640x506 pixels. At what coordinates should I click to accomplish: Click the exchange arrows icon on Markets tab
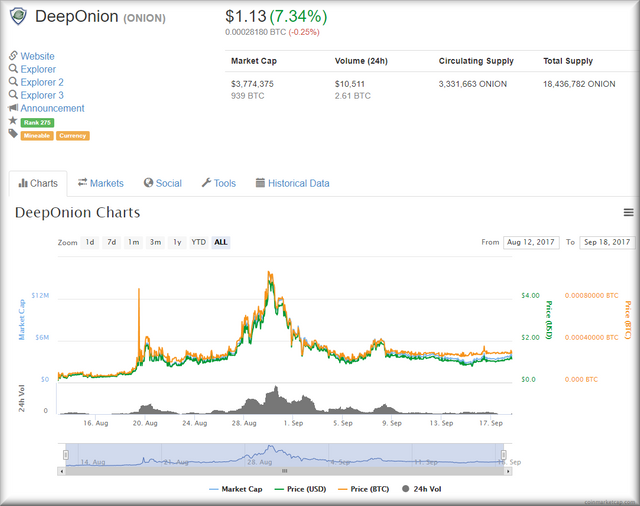(x=82, y=182)
